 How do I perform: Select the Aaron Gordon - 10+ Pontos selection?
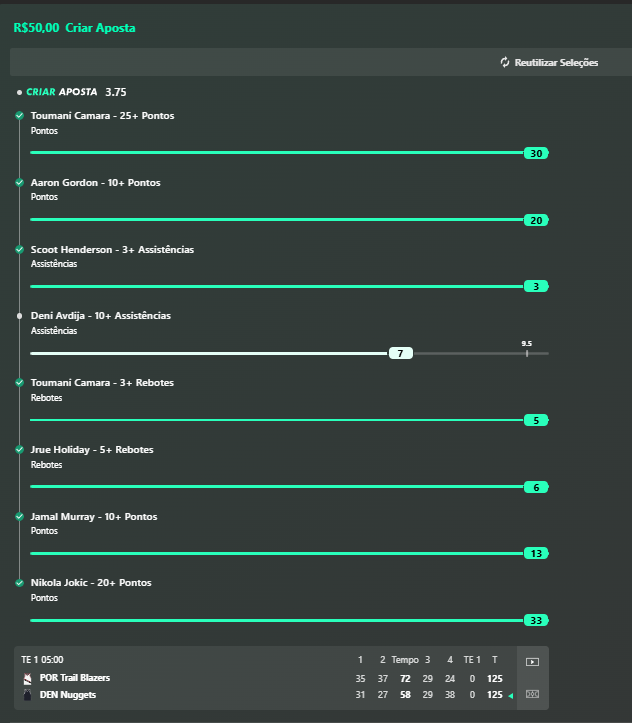pos(95,183)
